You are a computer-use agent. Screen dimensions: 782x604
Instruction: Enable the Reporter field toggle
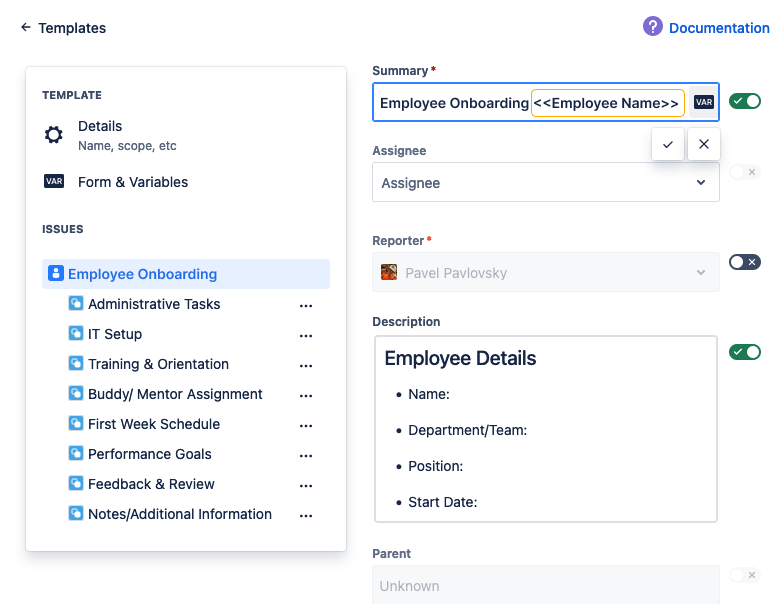(745, 262)
